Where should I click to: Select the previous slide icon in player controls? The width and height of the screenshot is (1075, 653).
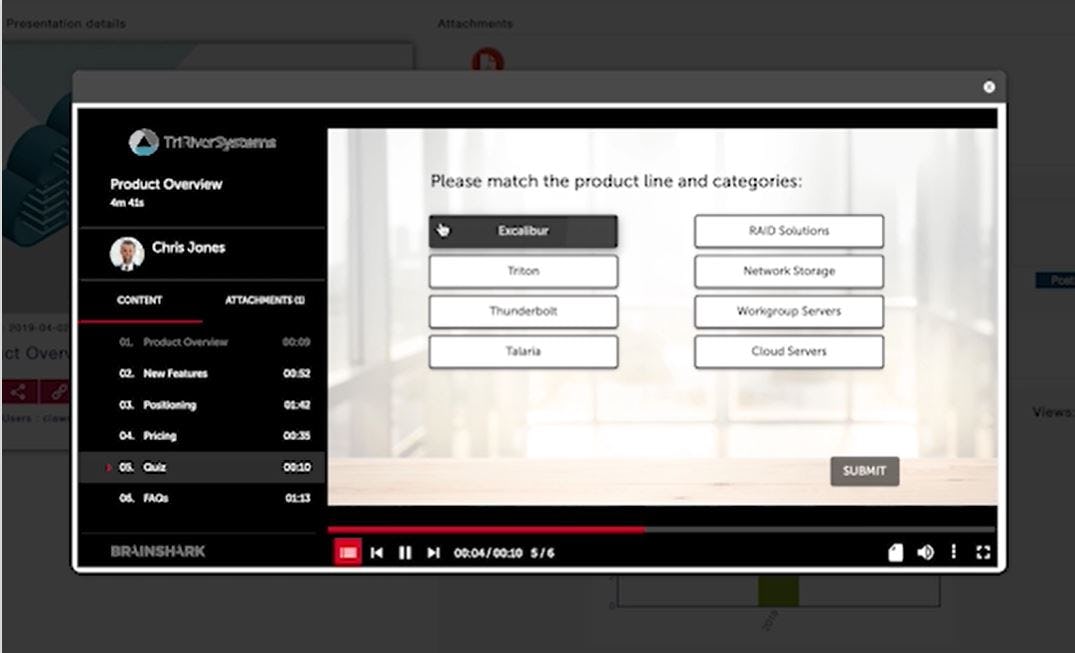pos(377,551)
